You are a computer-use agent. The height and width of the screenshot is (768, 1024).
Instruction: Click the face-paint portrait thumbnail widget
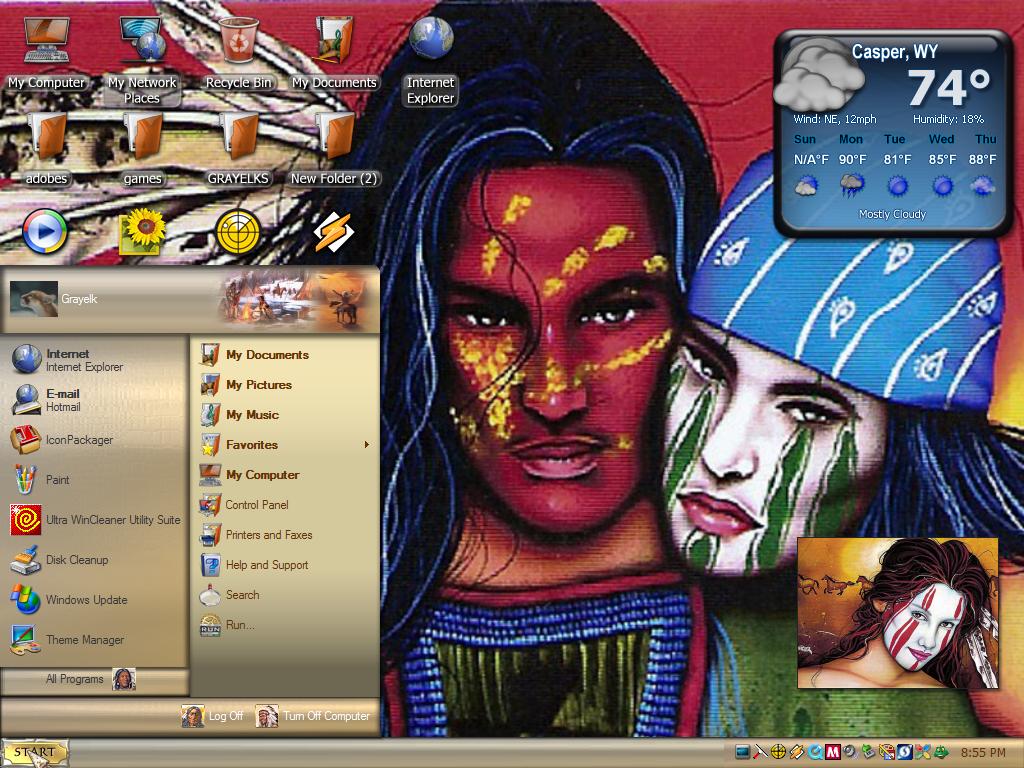point(898,613)
